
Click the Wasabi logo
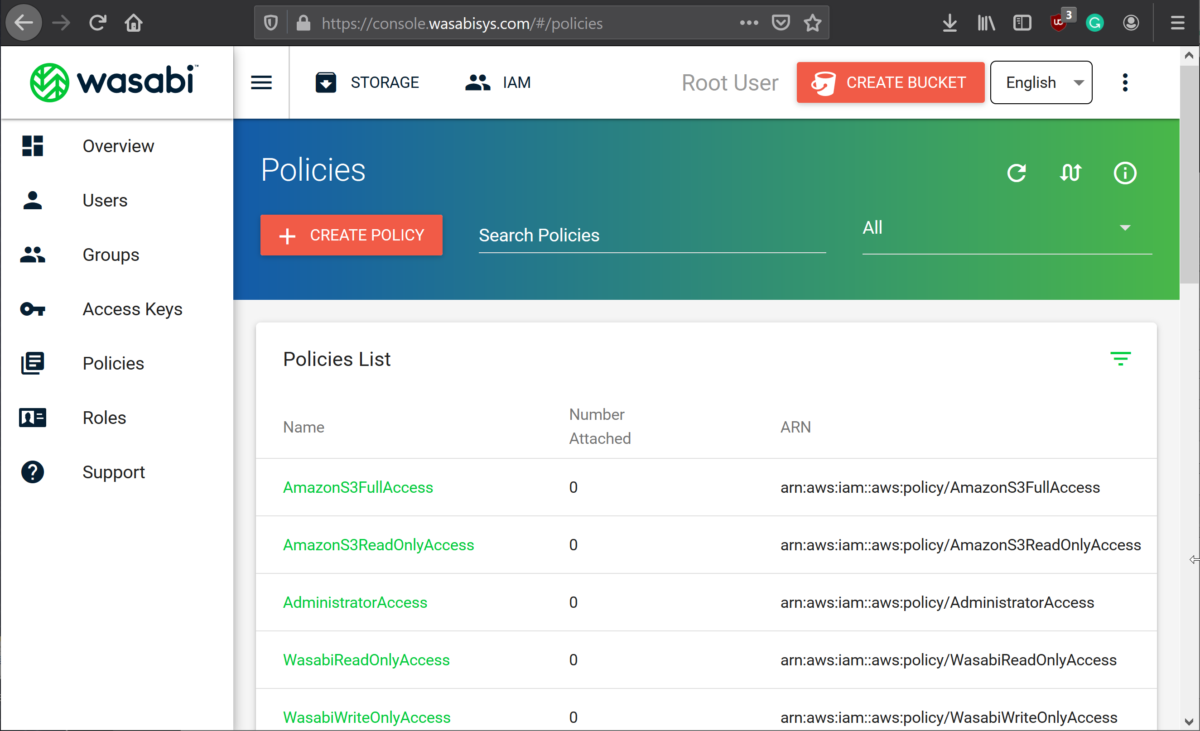tap(114, 82)
